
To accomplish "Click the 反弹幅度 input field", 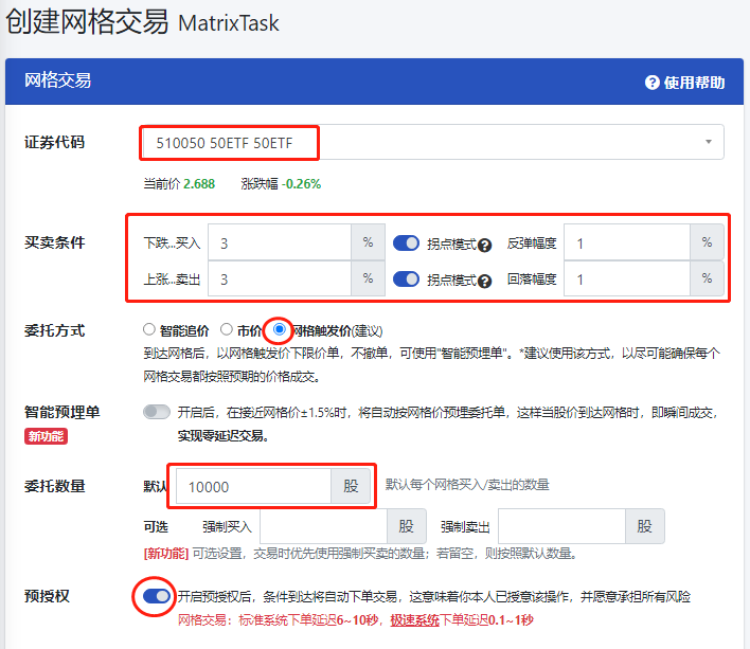I will tap(627, 243).
